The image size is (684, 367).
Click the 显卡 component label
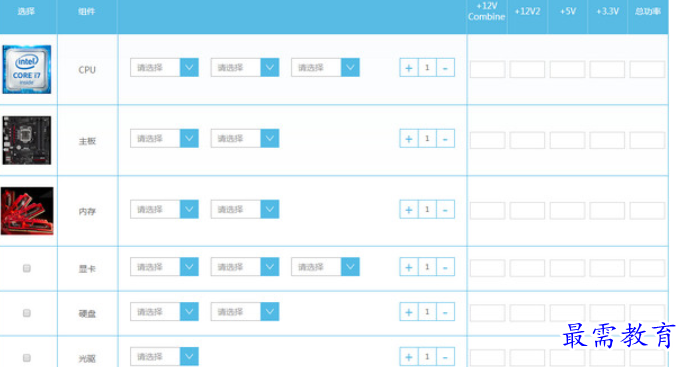point(87,269)
